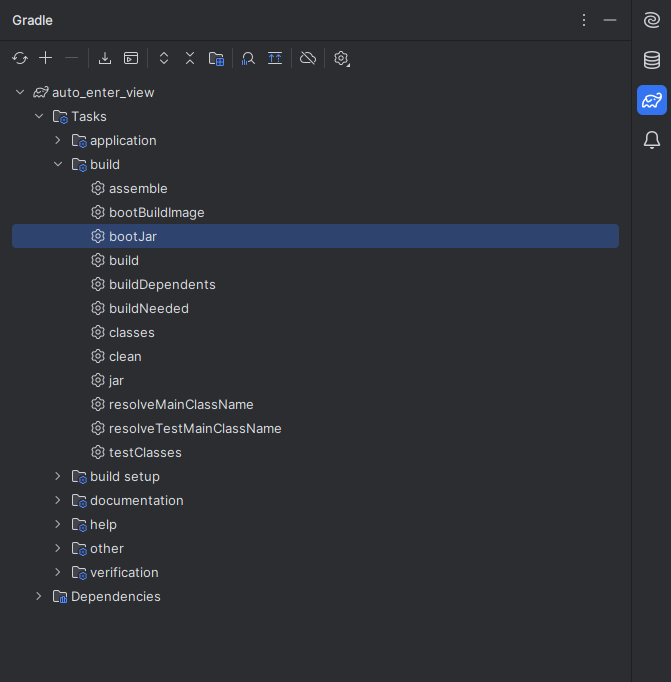Link a Gradle project with plus icon
Viewport: 671px width, 682px height.
coord(46,58)
